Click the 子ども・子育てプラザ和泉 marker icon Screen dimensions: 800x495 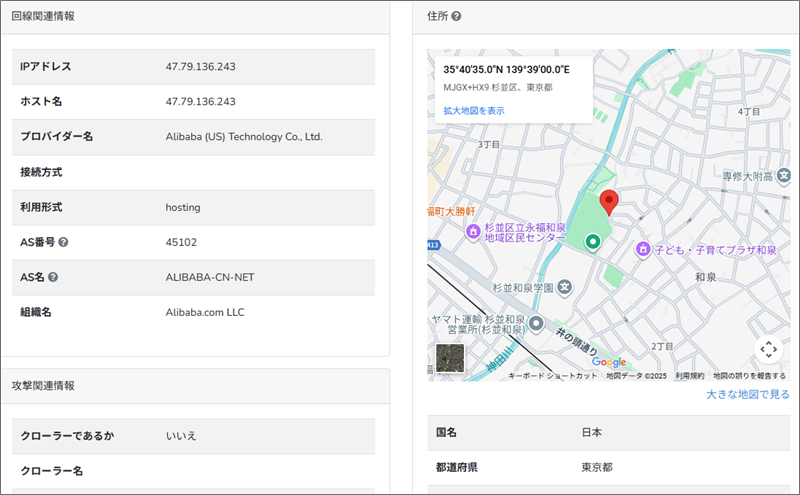(644, 248)
